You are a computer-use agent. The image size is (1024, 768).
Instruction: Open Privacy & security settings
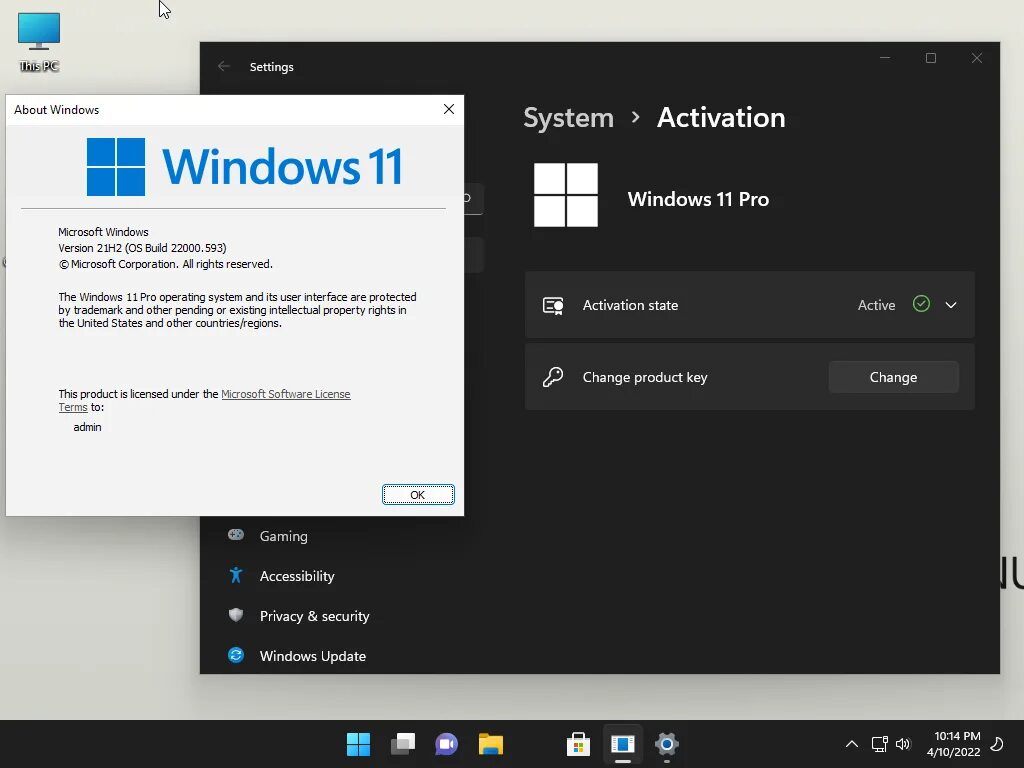(314, 616)
